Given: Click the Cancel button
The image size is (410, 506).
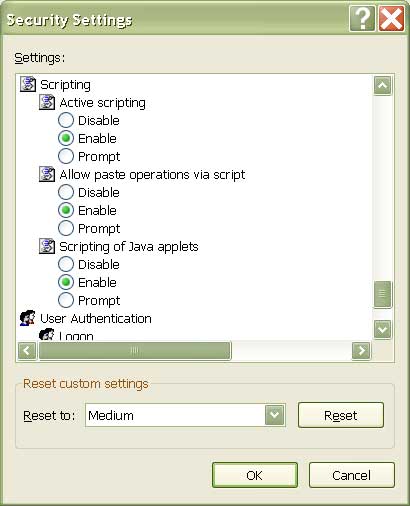Looking at the screenshot, I should coord(352,475).
